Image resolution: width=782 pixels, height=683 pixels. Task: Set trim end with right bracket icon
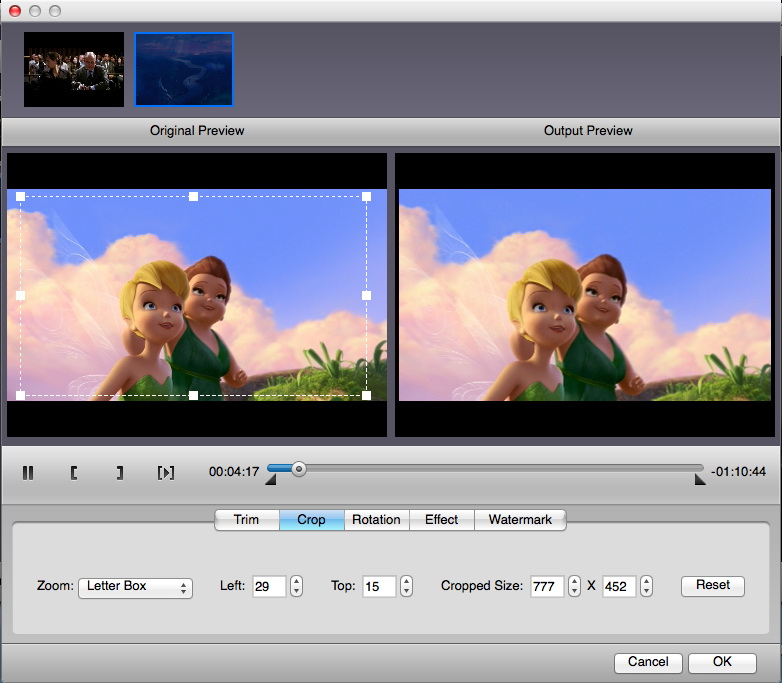pyautogui.click(x=120, y=472)
